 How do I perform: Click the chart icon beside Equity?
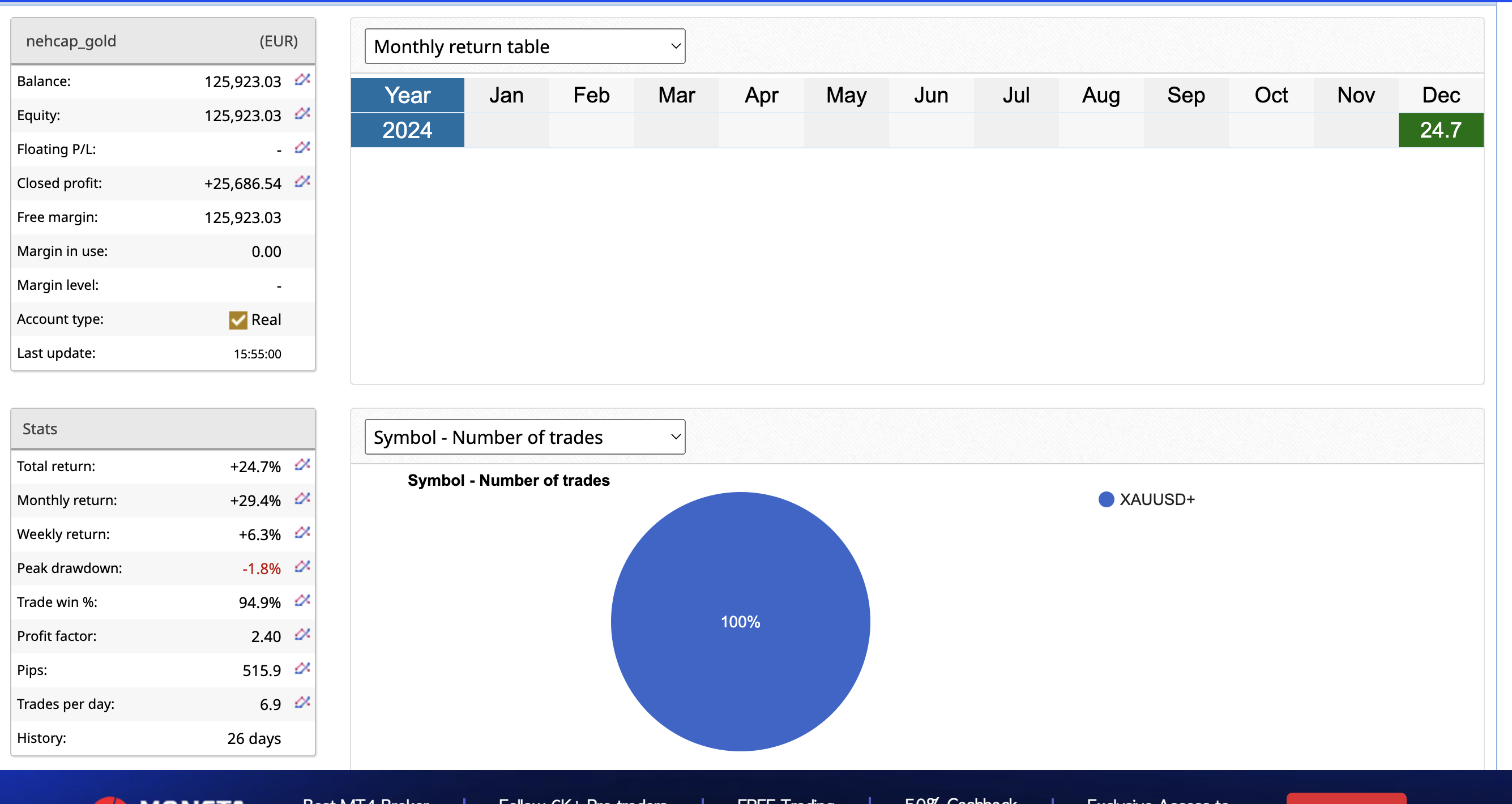point(302,114)
